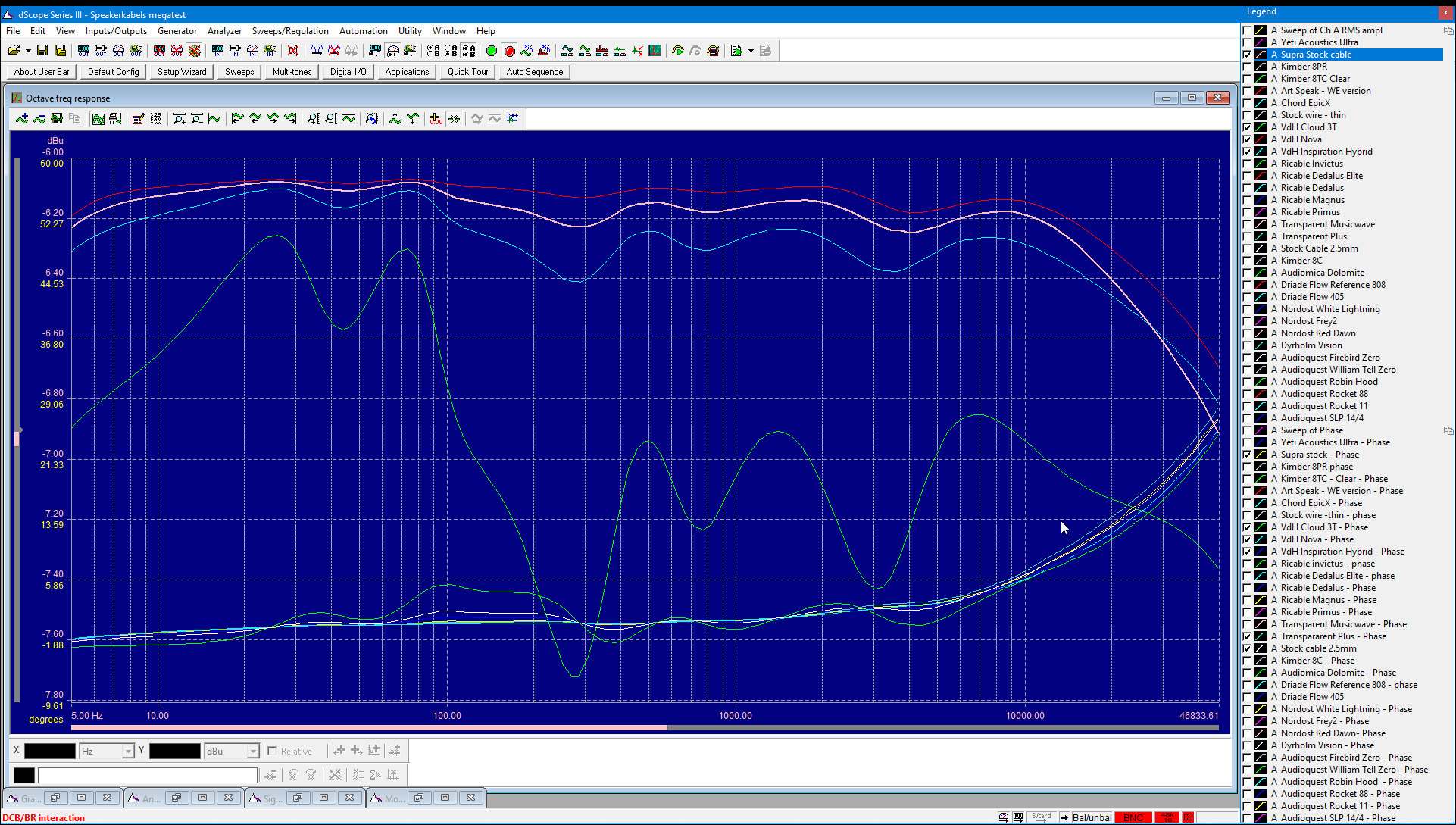Screen dimensions: 1456x825
Task: Open the Hz unit dropdown for X
Action: coord(127,751)
